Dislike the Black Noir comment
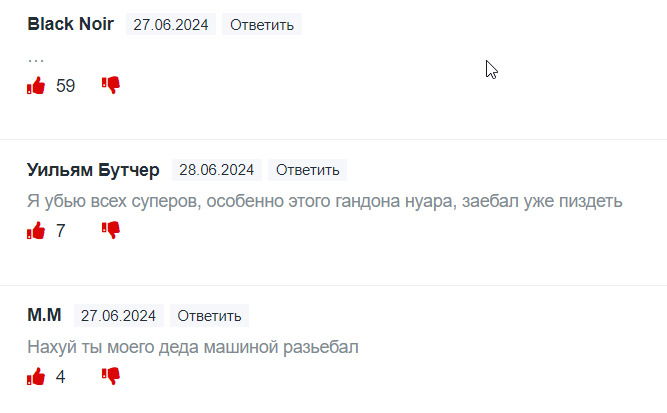Screen dimensions: 667x413 (111, 86)
